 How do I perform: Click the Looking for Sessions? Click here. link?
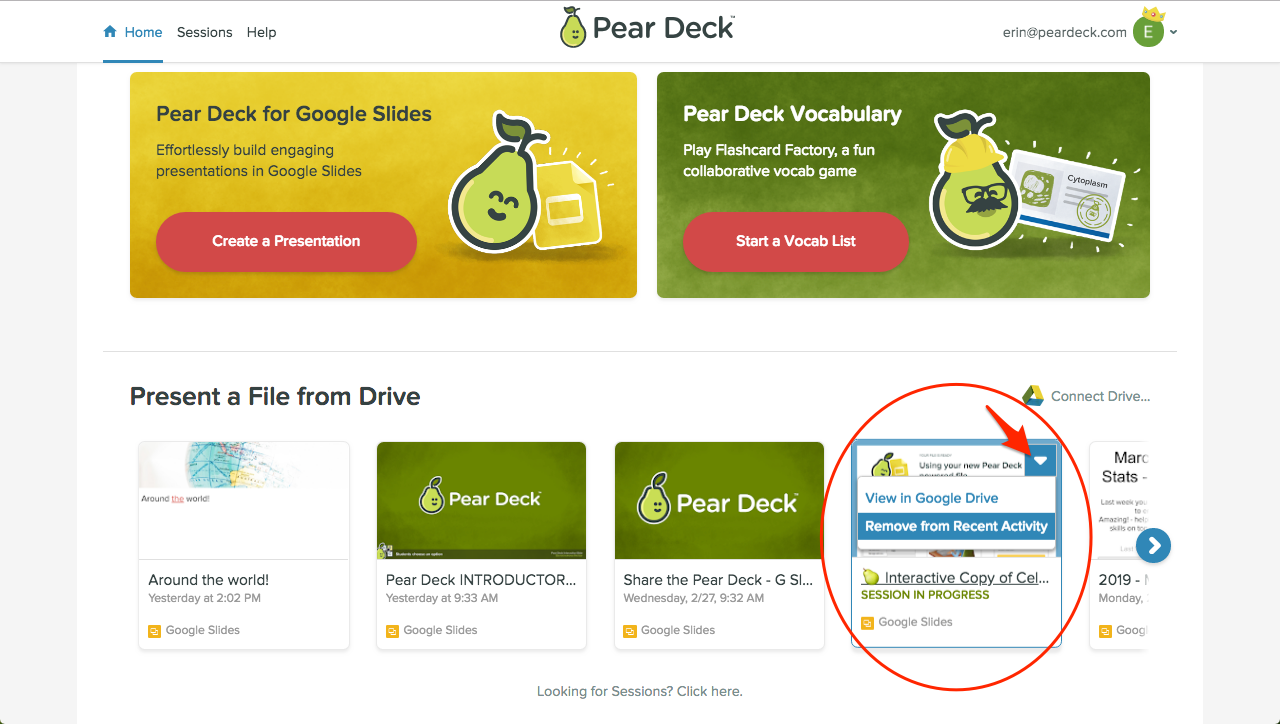click(x=640, y=691)
